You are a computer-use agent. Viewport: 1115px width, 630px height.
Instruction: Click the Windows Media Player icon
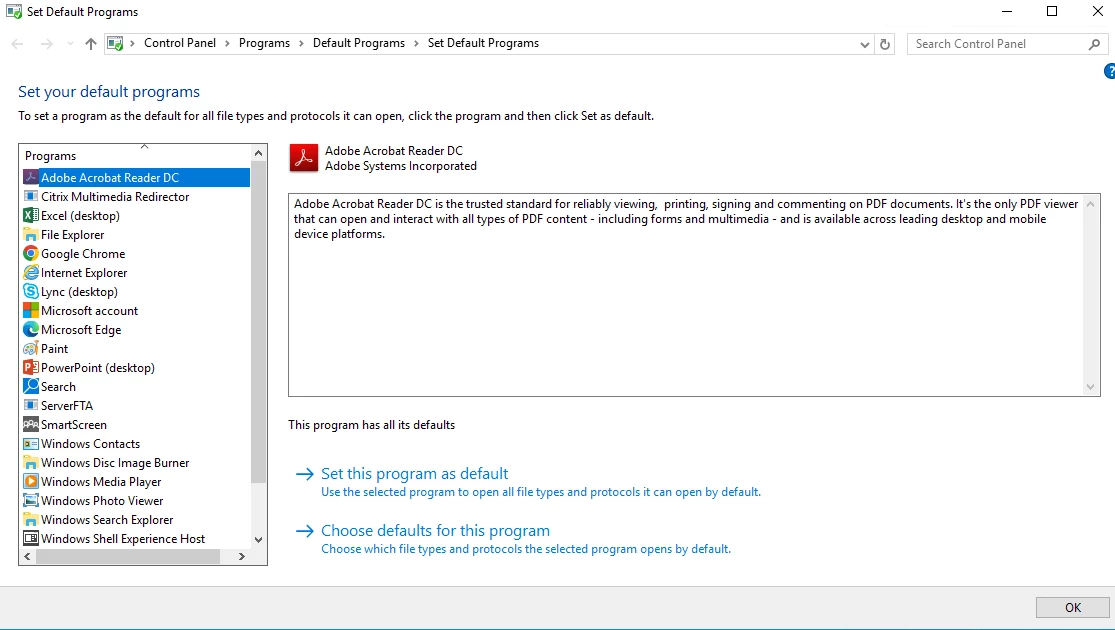[x=31, y=481]
